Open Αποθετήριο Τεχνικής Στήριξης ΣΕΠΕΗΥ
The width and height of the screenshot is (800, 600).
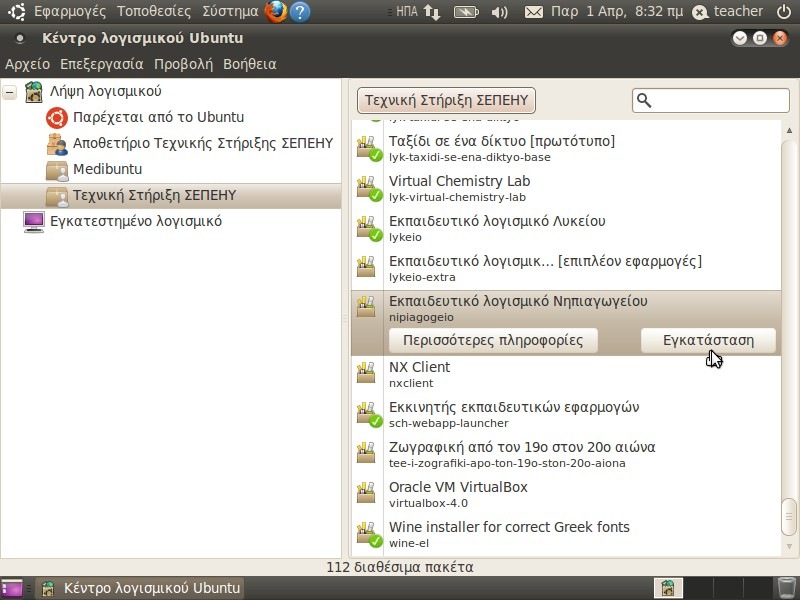tap(203, 143)
